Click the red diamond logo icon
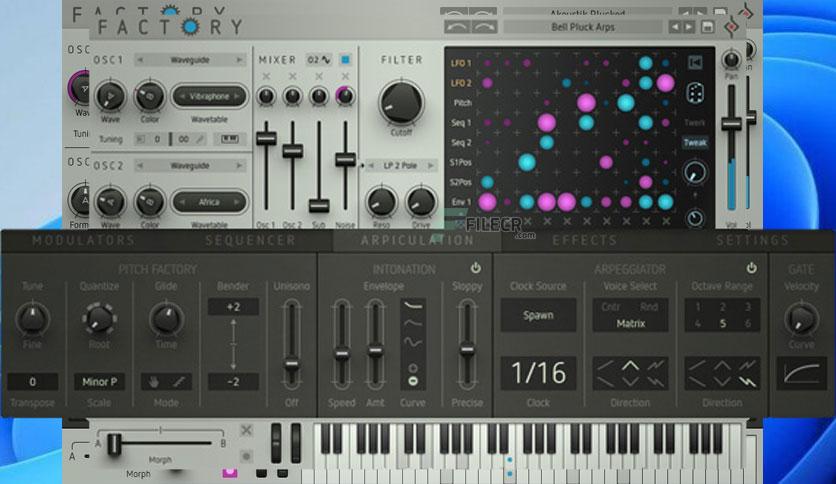 732,27
